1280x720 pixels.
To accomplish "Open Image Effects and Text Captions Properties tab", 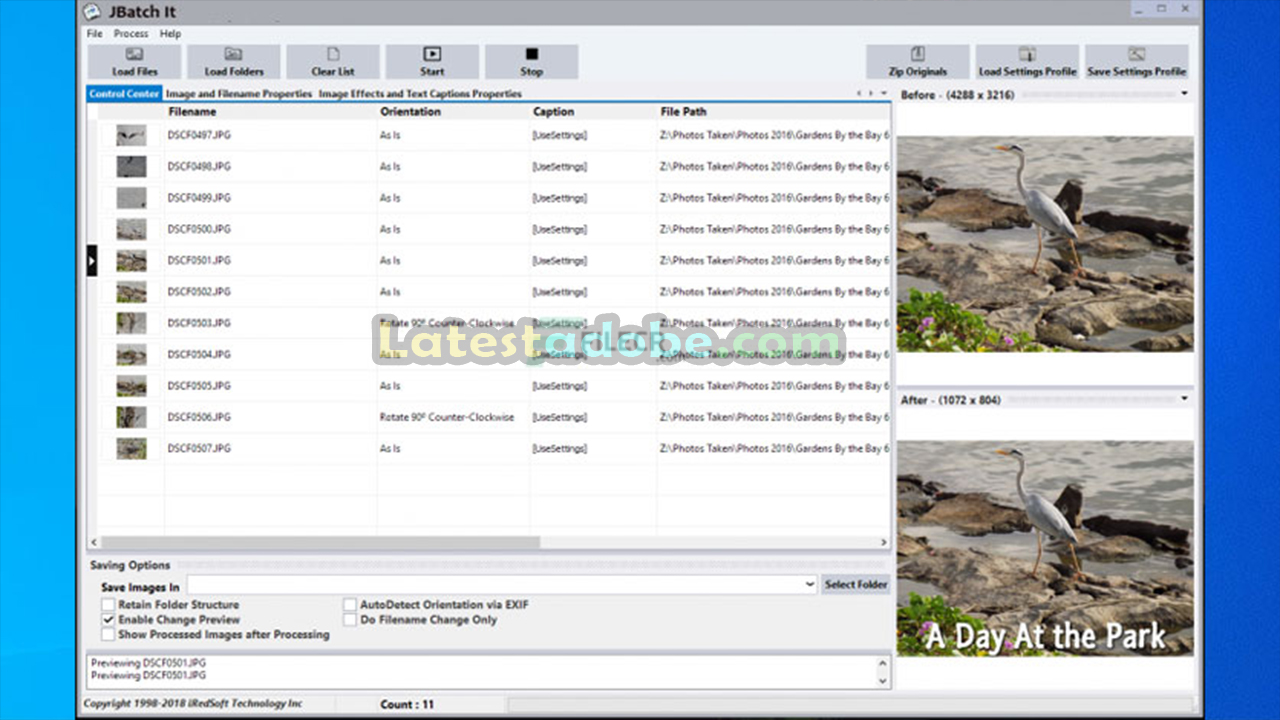I will [420, 94].
